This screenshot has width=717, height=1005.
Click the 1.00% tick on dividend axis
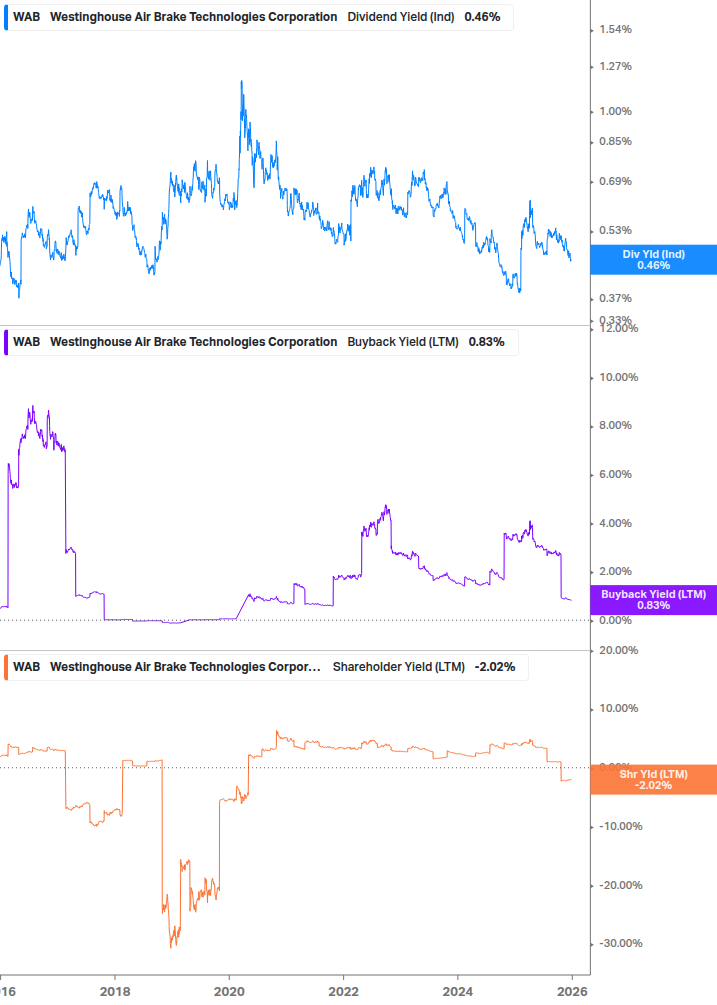(615, 112)
